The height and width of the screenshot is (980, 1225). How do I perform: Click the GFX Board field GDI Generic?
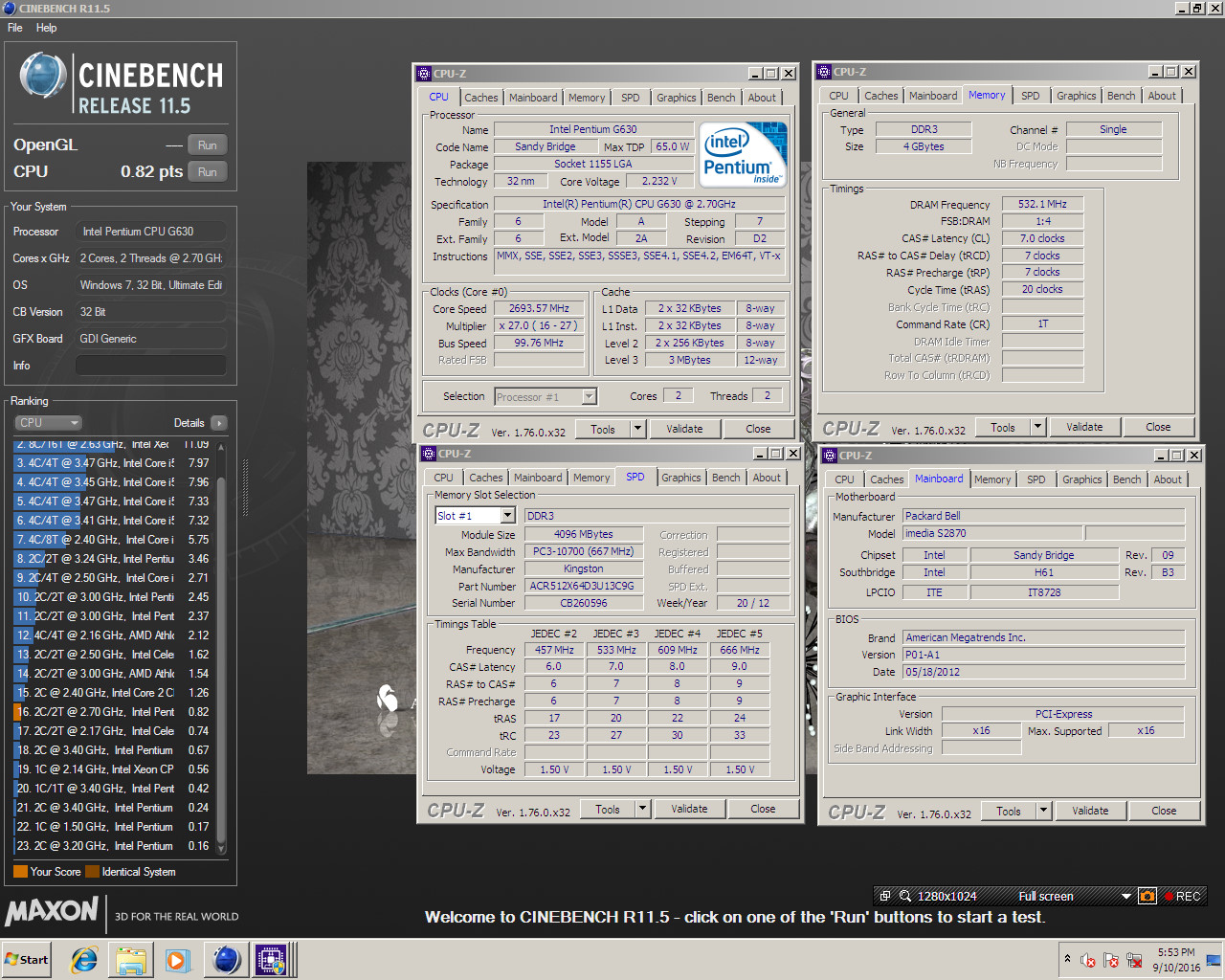point(151,339)
